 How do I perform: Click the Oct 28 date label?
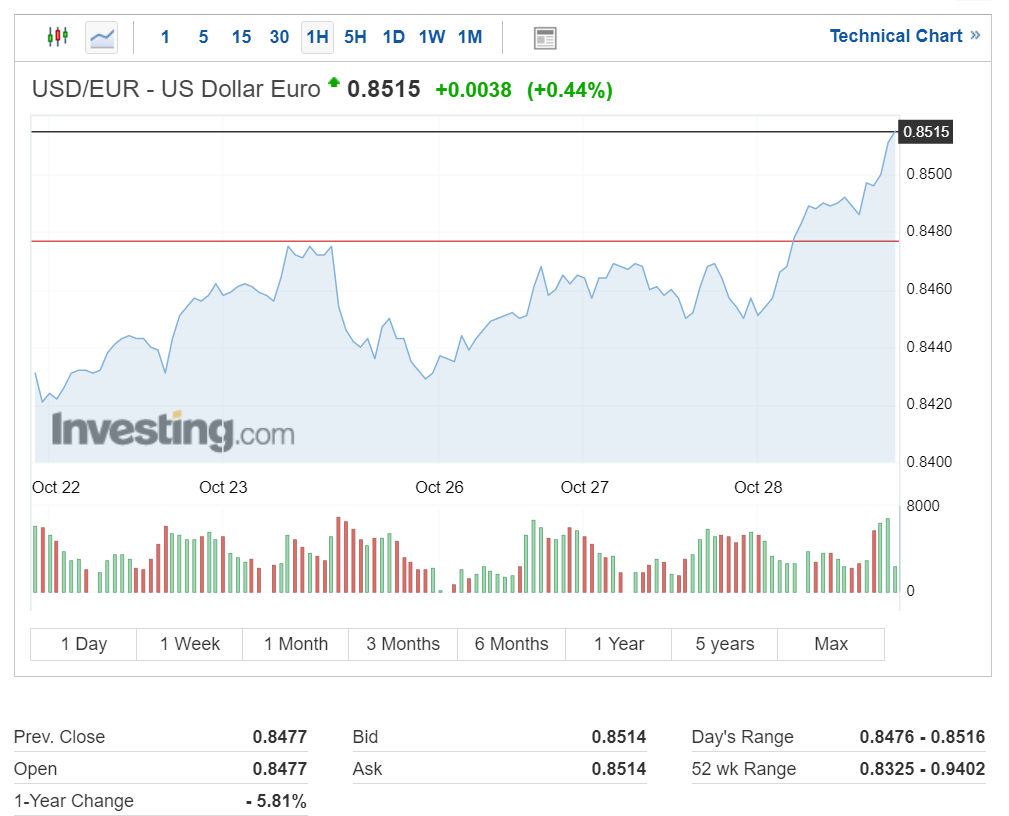pos(758,487)
